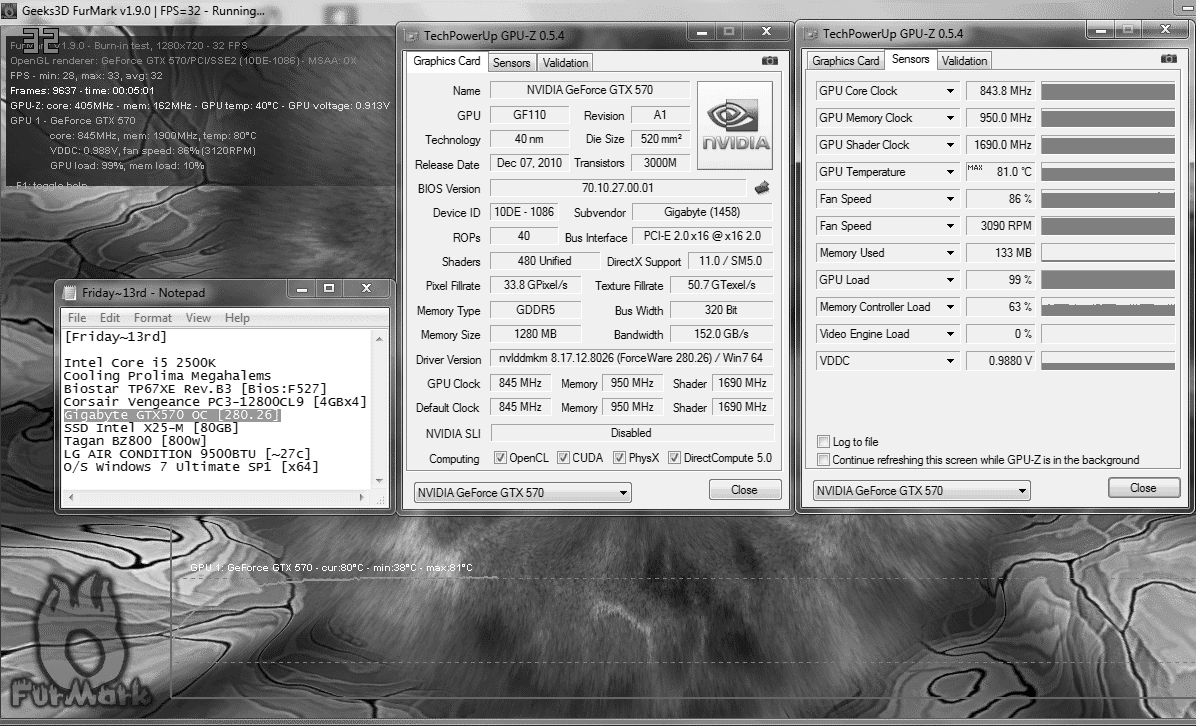
Task: Click the GPU-Z app icon in the Sensors window title bar
Action: [811, 34]
